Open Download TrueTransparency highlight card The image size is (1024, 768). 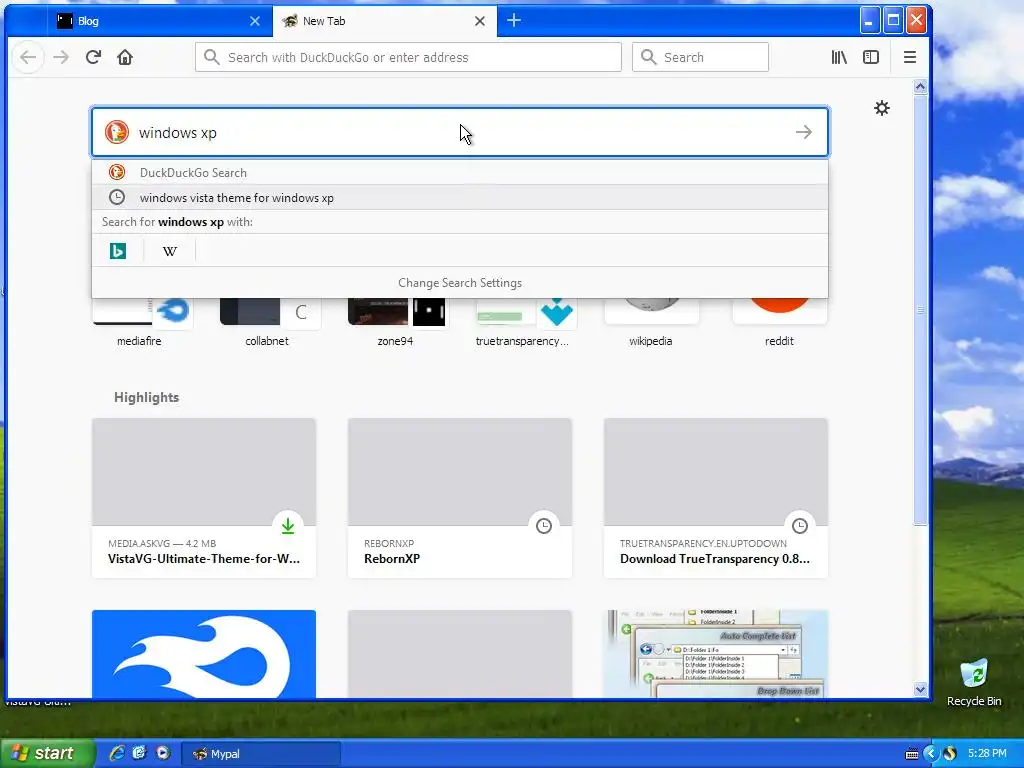point(716,498)
